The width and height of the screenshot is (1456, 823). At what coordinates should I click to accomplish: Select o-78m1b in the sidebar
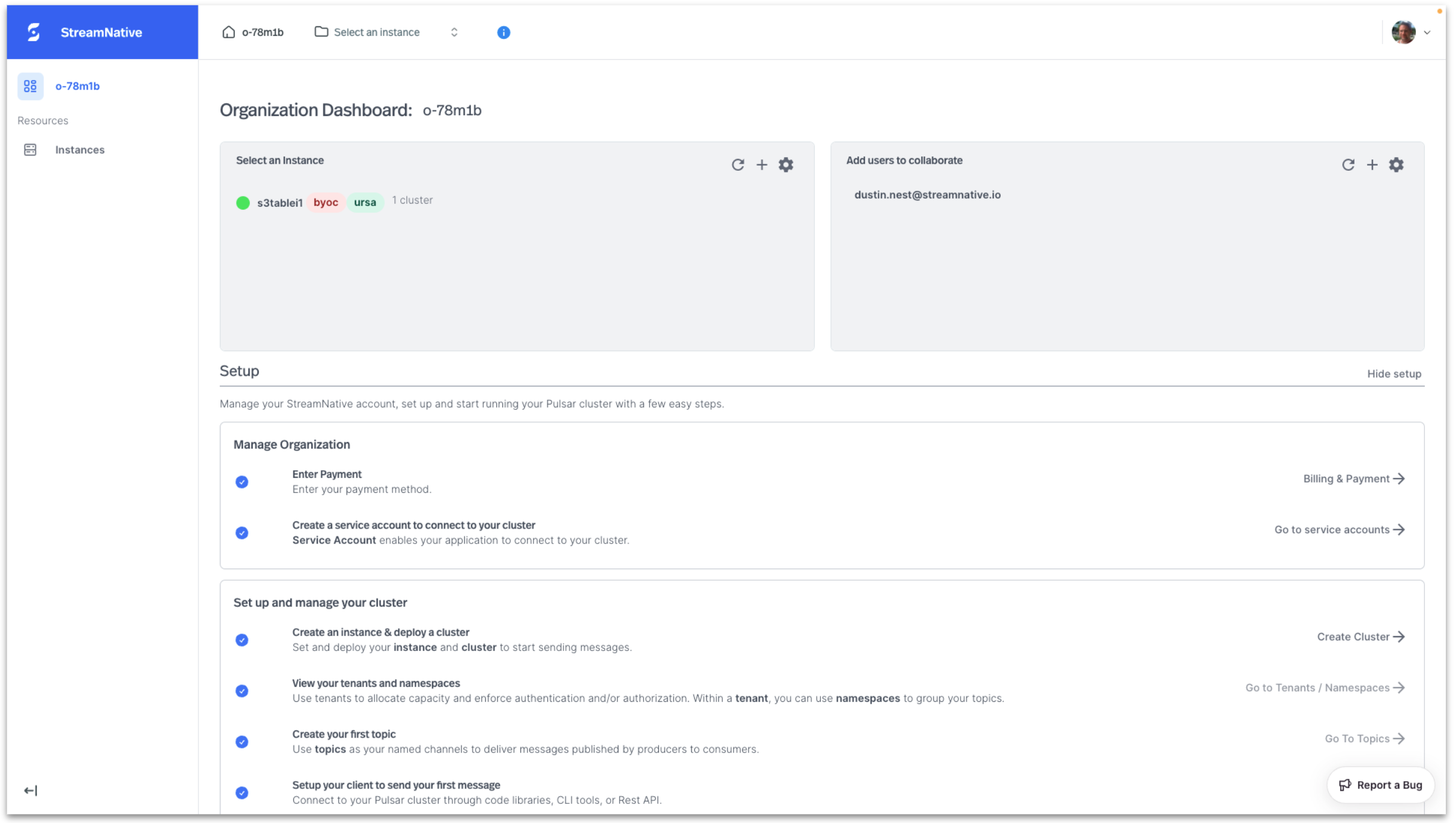tap(77, 86)
